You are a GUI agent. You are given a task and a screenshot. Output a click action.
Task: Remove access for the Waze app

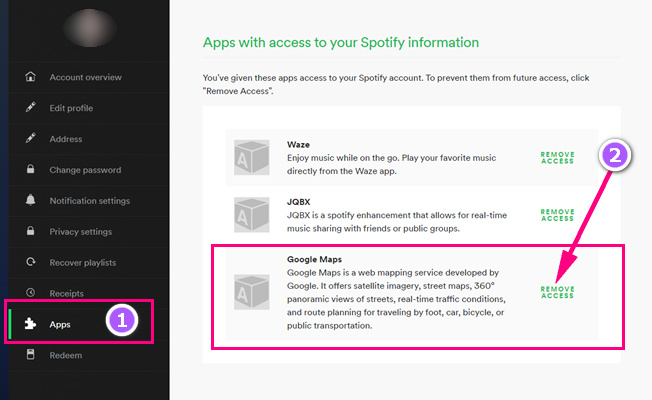557,158
